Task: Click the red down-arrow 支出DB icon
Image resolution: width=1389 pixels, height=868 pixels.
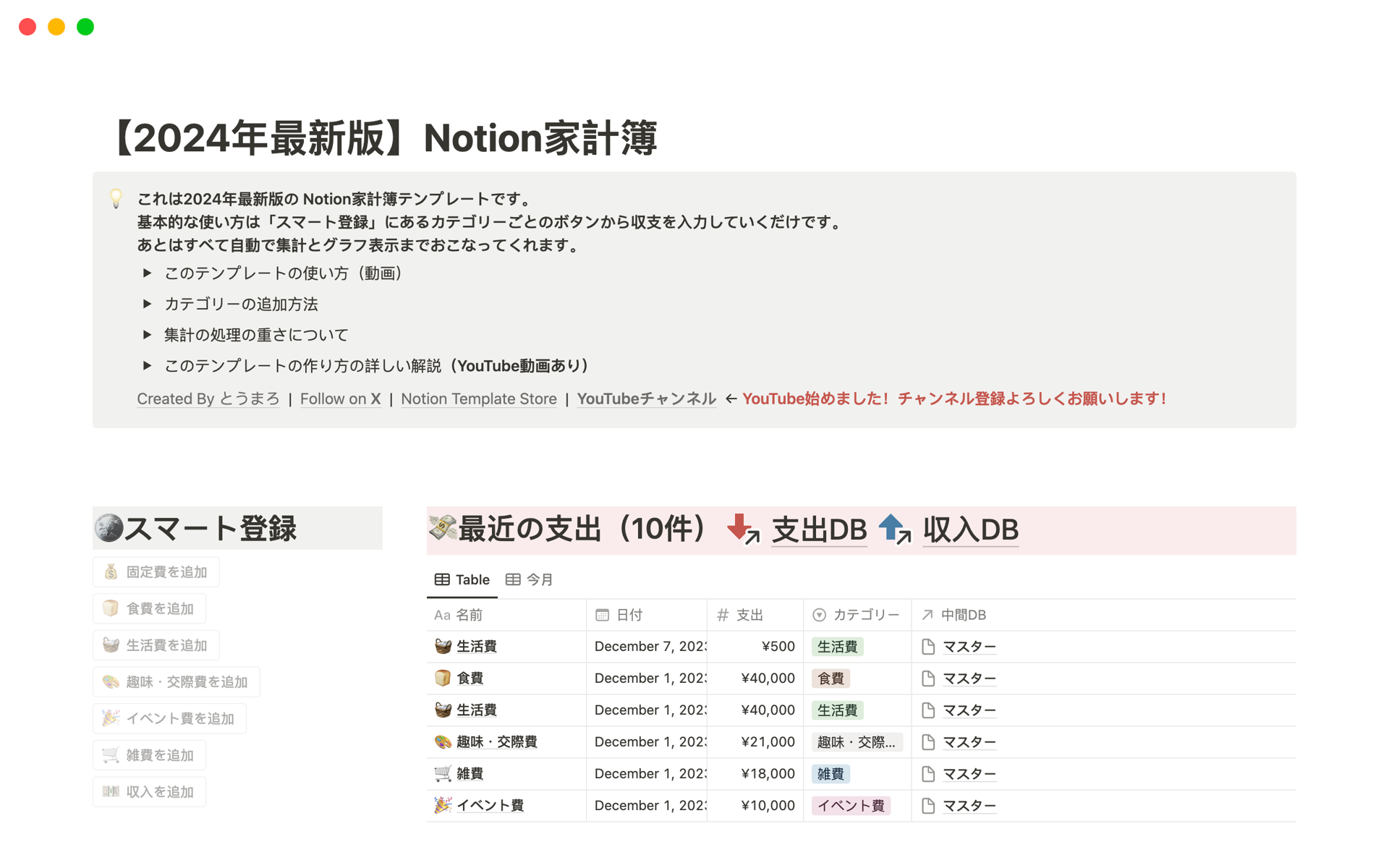Action: (x=742, y=529)
